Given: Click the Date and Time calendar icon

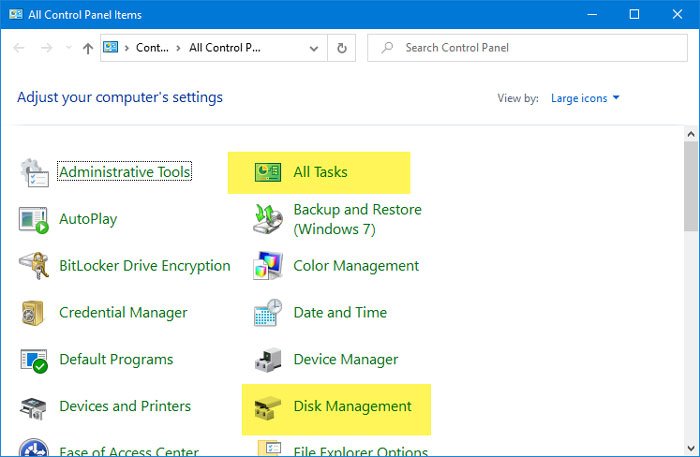Looking at the screenshot, I should point(268,312).
